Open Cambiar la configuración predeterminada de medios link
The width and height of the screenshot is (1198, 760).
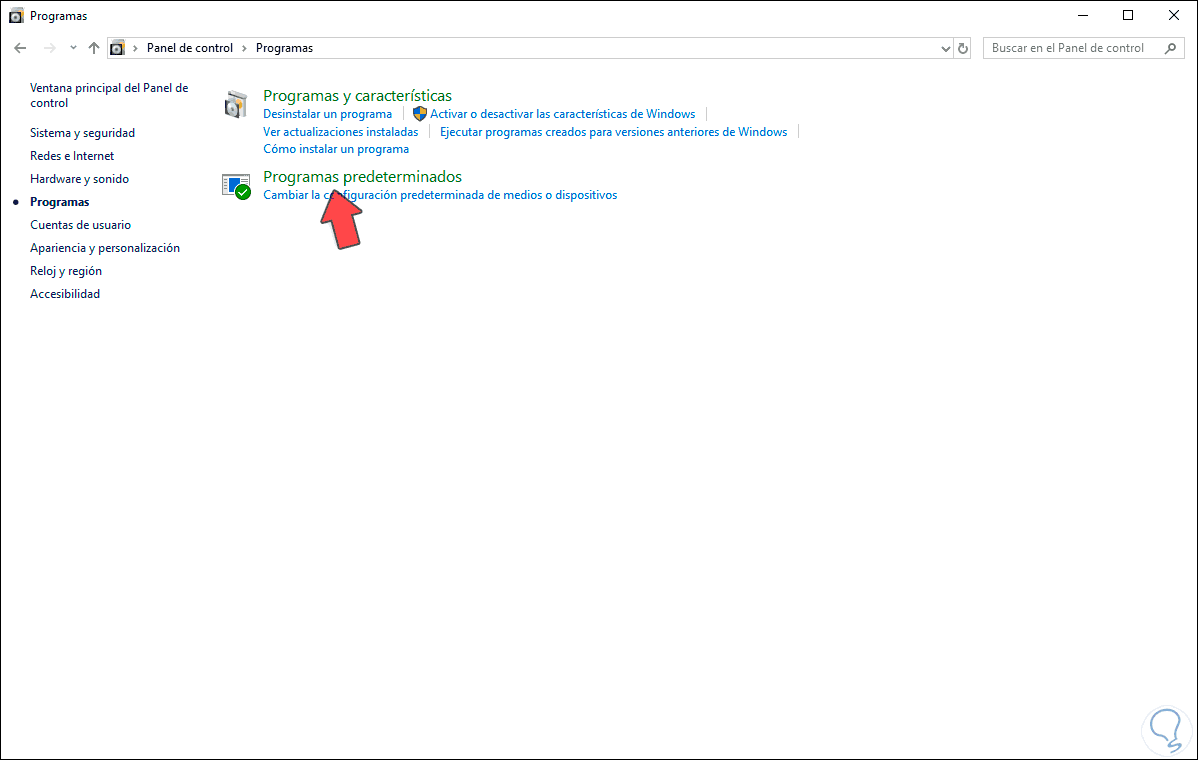click(440, 195)
